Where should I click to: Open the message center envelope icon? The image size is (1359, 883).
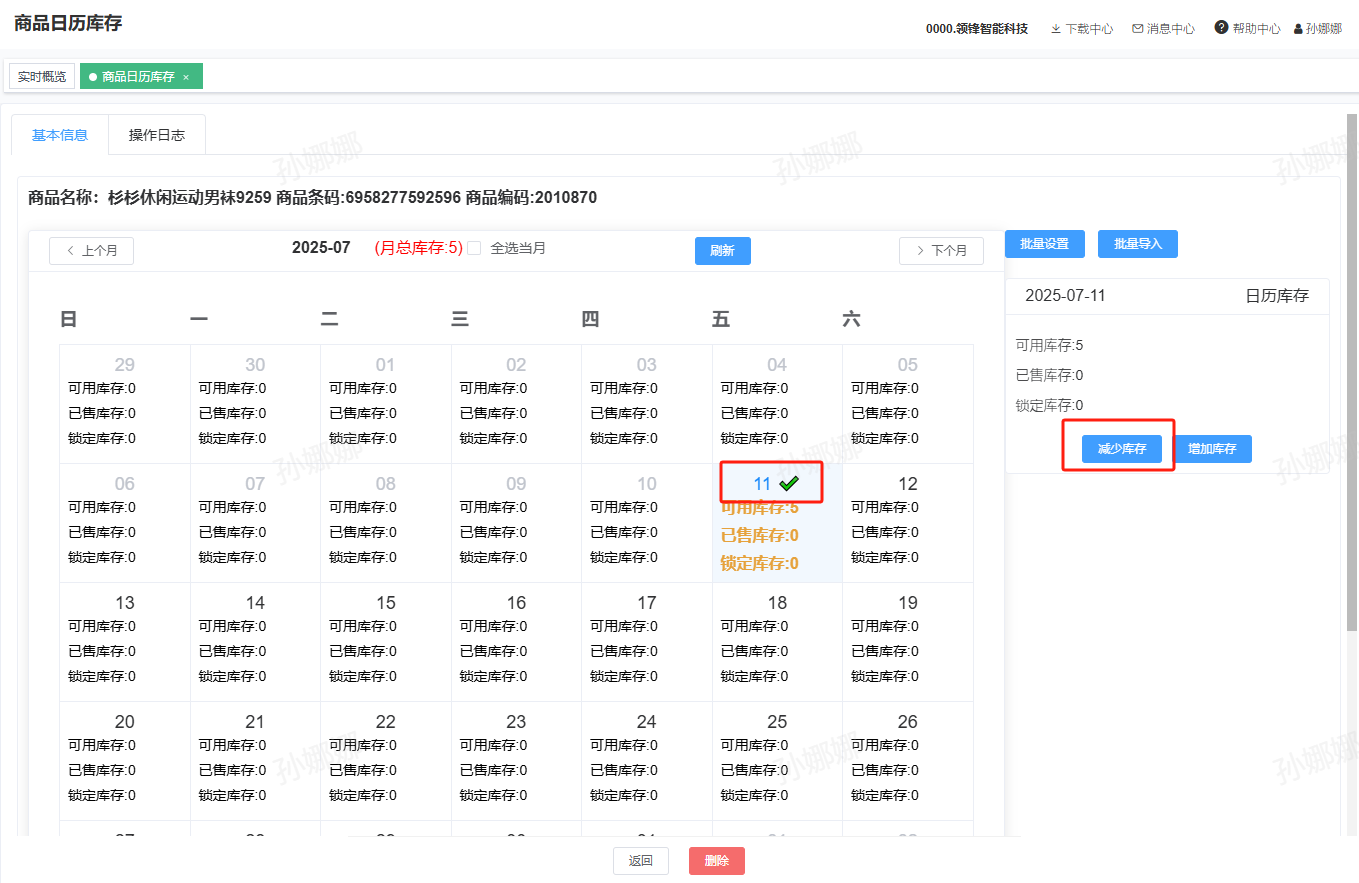1137,29
